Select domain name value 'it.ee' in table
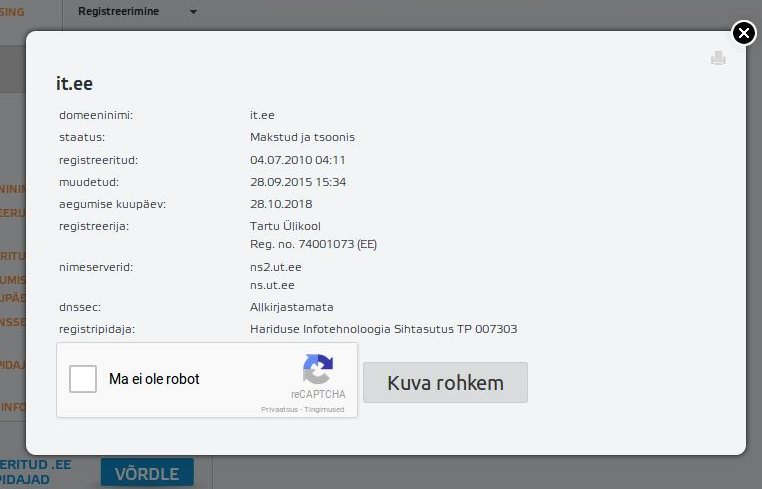 coord(262,115)
